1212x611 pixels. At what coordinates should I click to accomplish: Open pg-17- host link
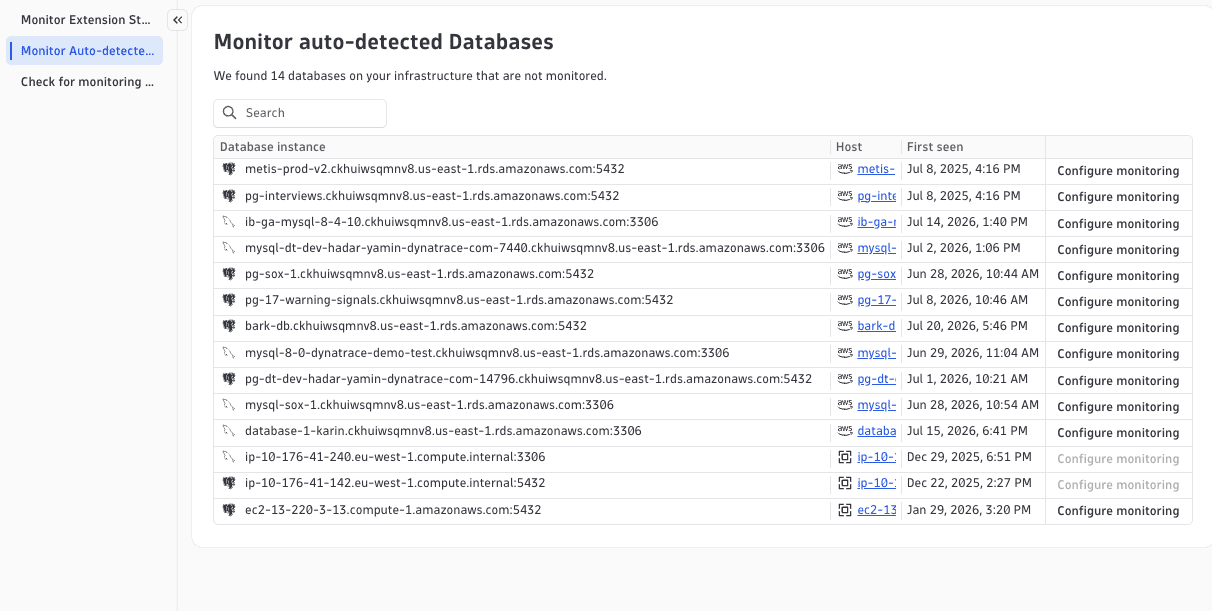point(877,300)
